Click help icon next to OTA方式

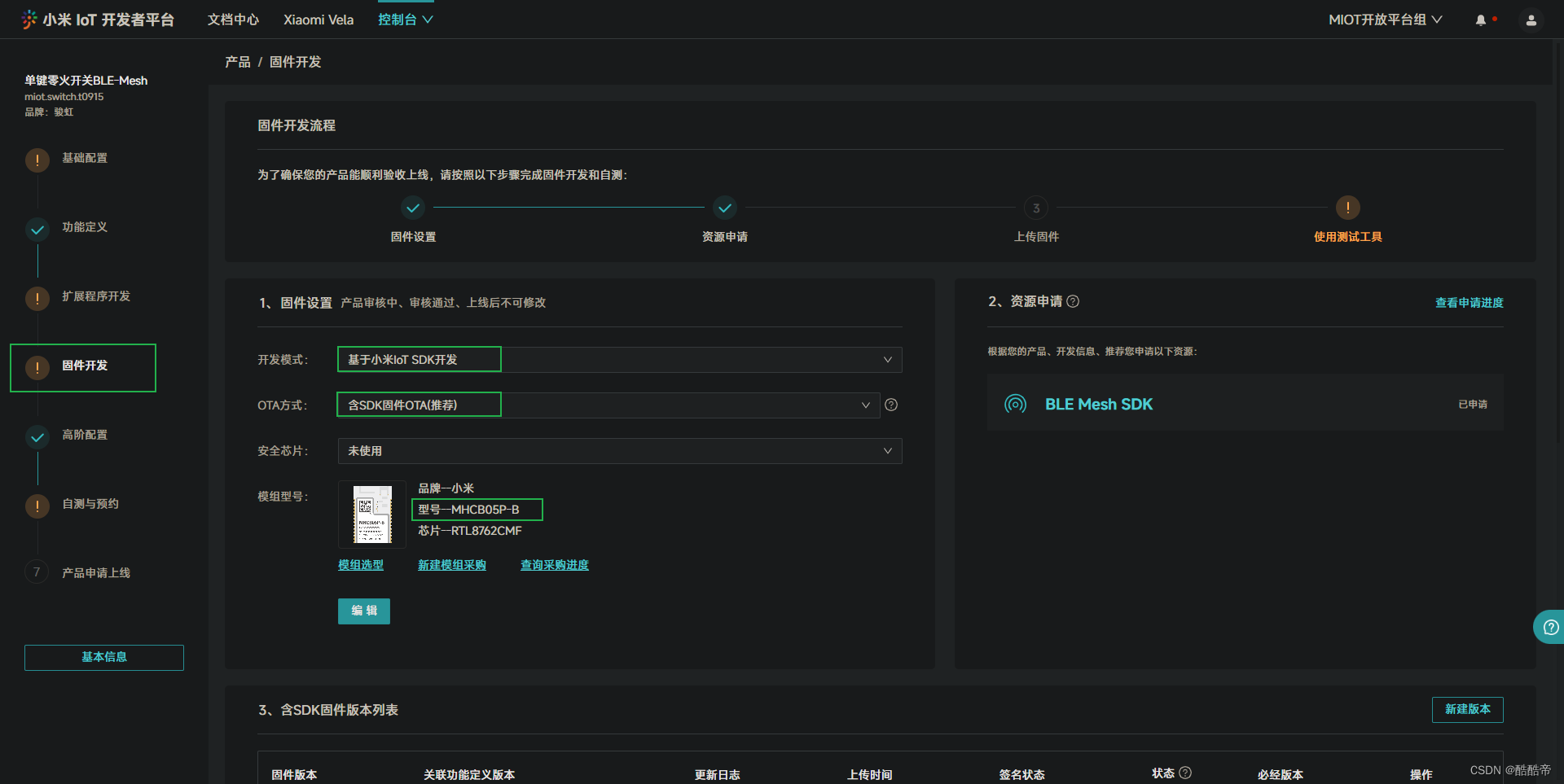click(891, 405)
